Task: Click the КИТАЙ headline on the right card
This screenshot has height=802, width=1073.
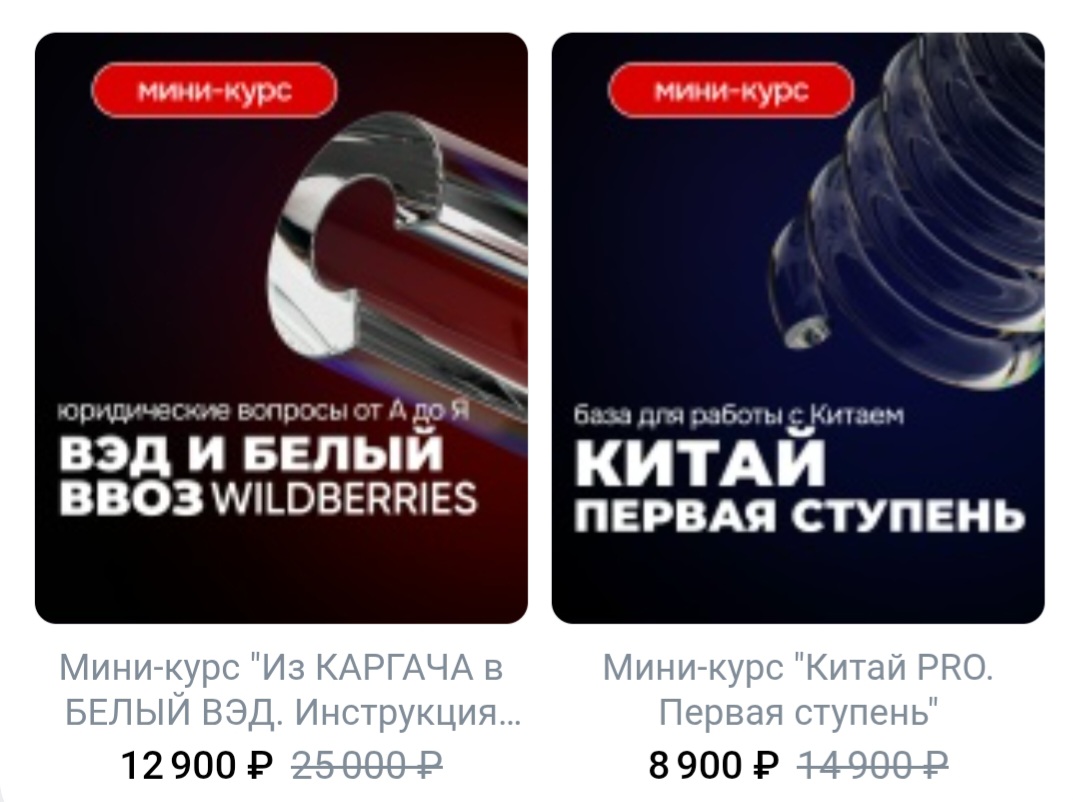Action: pos(701,462)
